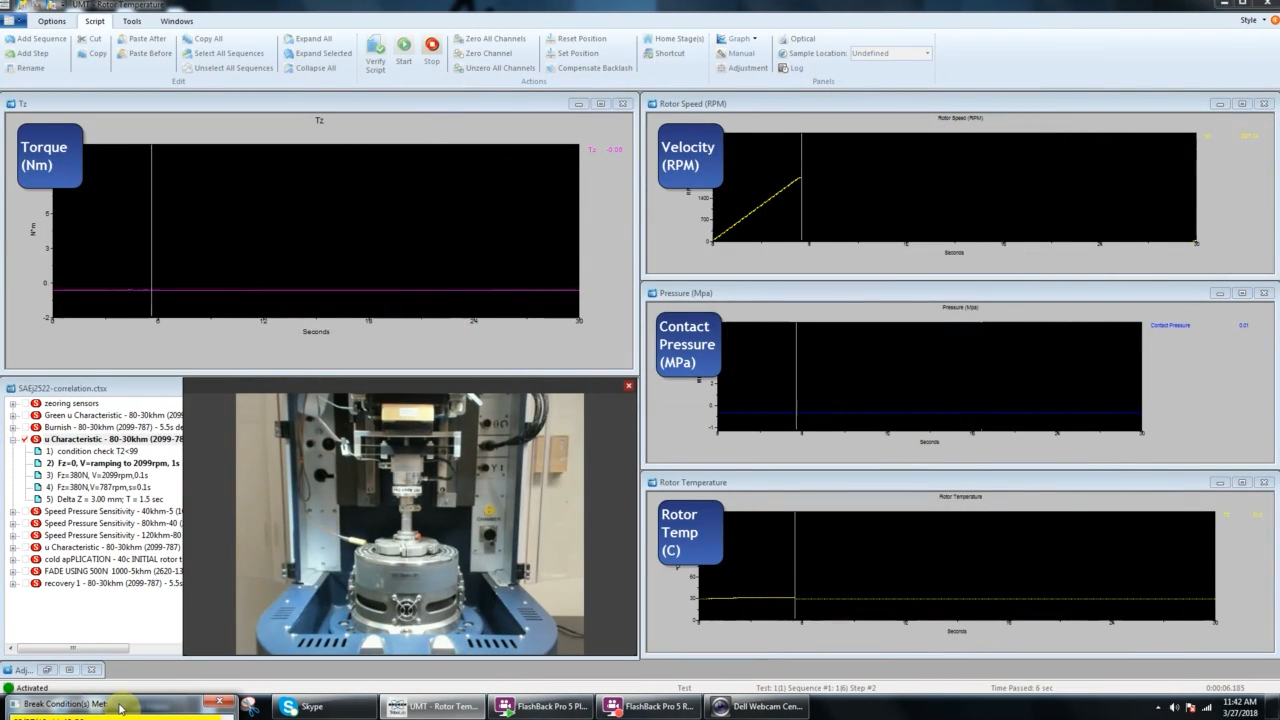Image resolution: width=1280 pixels, height=720 pixels.
Task: Click the taskbar clock showing 11:42 AM
Action: coord(1239,707)
